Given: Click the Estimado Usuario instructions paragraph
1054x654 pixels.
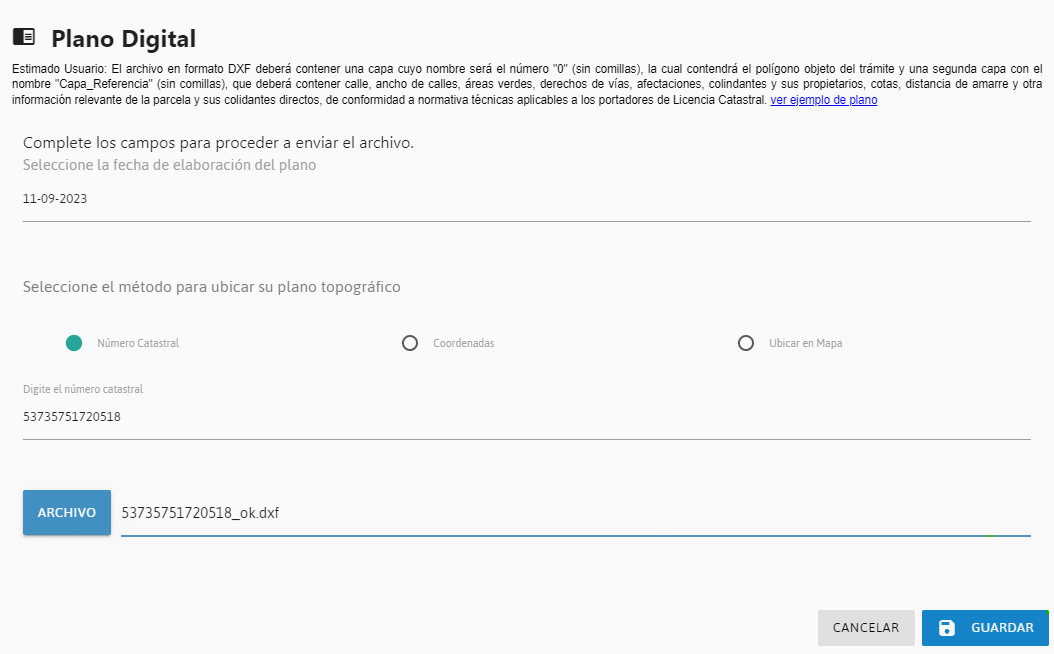Looking at the screenshot, I should coord(527,85).
